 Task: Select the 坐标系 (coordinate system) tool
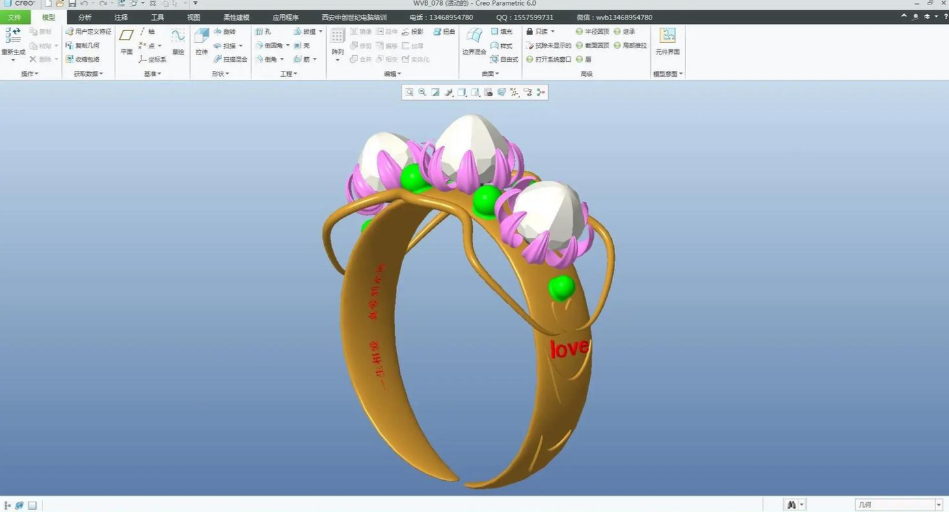(x=152, y=59)
